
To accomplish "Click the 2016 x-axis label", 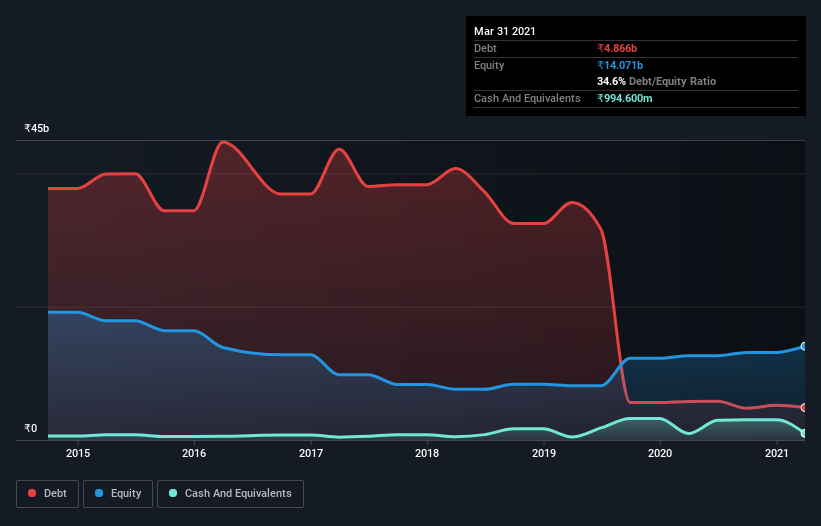I will tap(194, 453).
